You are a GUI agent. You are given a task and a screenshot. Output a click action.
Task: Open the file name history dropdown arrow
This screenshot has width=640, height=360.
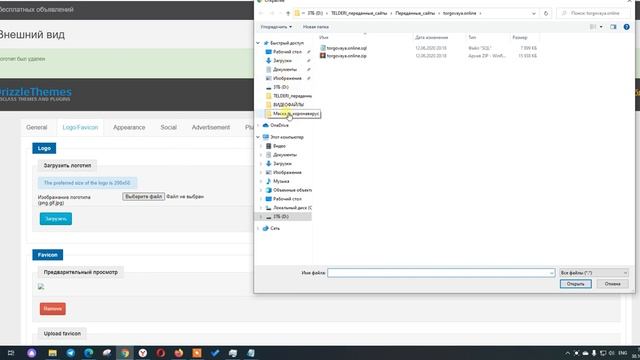click(551, 273)
